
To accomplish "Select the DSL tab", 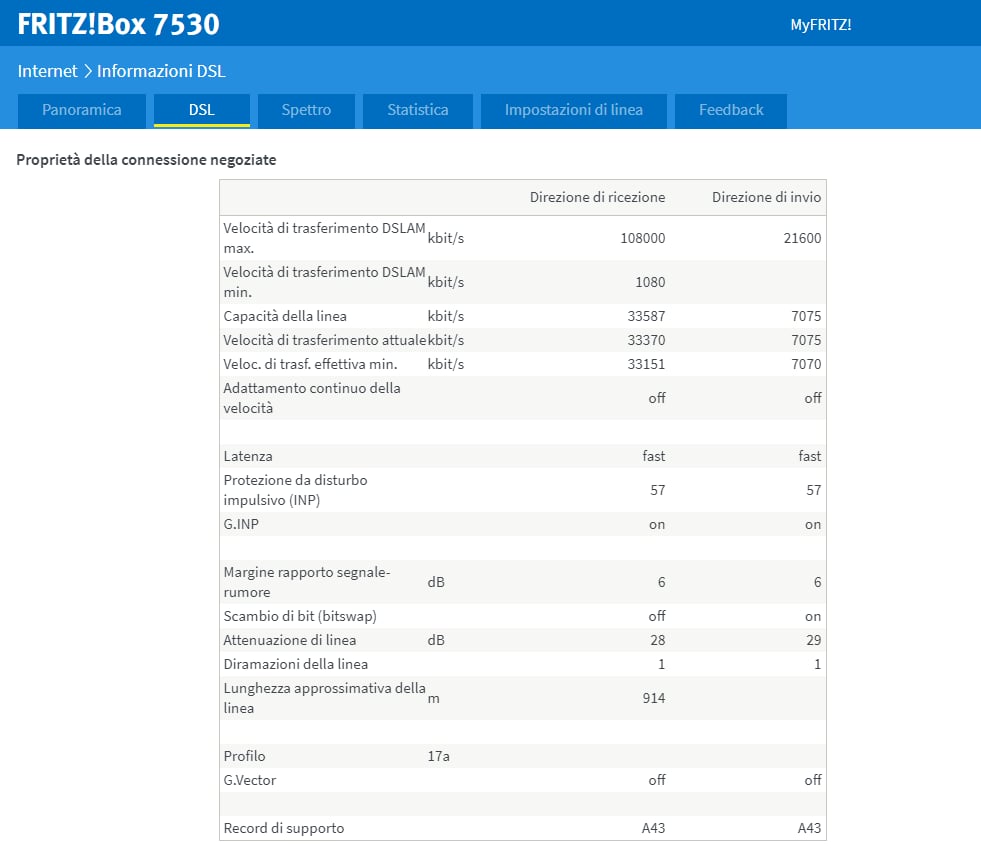I will 202,110.
